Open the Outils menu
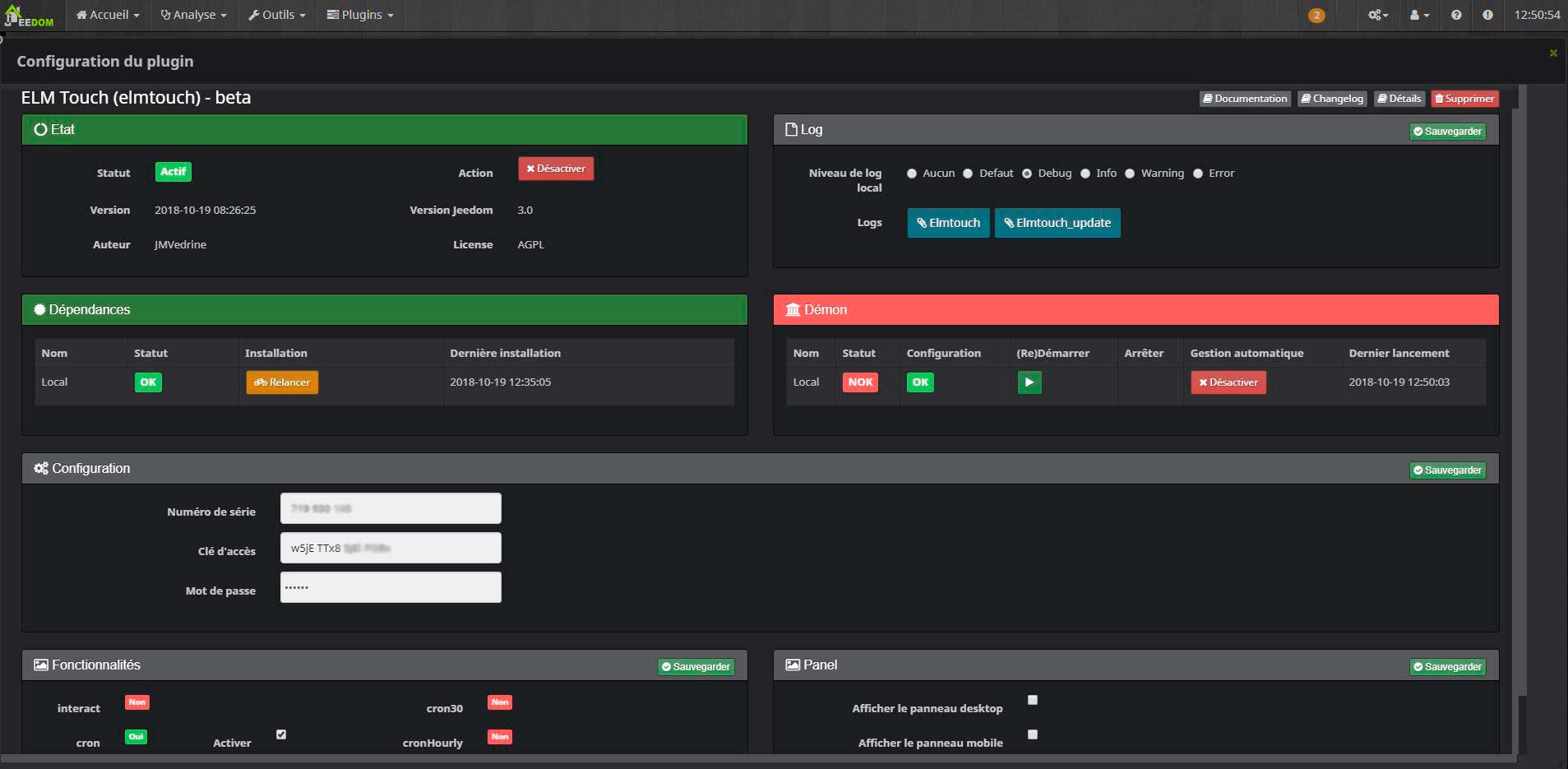Viewport: 1568px width, 769px height. point(277,15)
